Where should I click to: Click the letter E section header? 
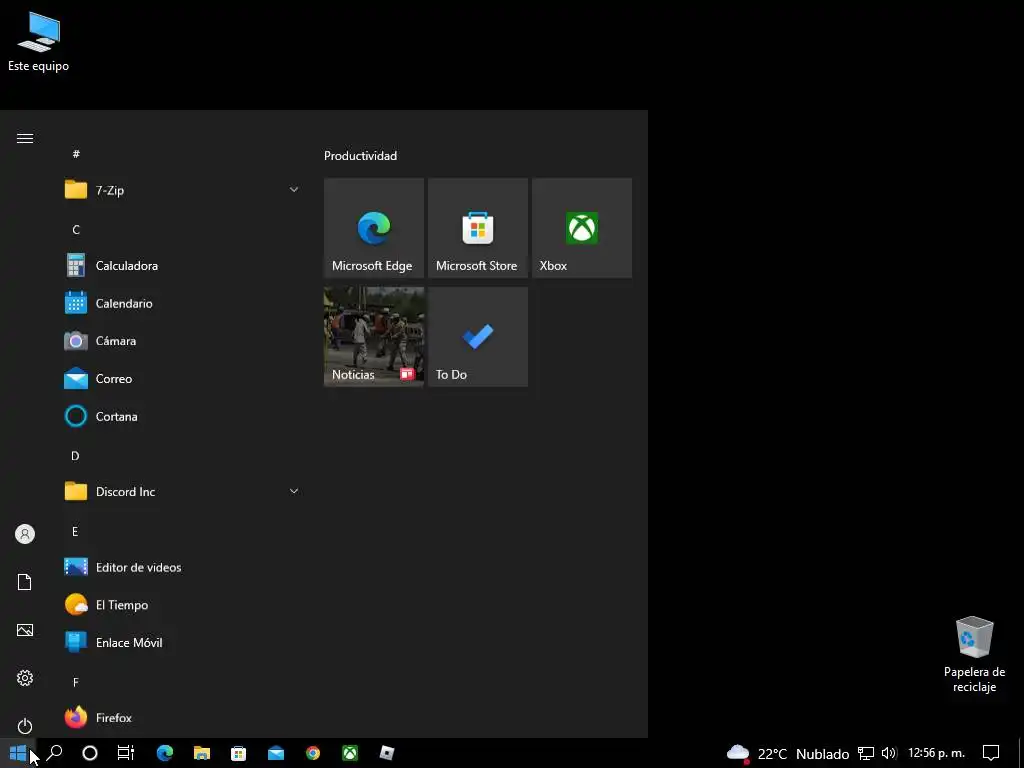coord(75,532)
